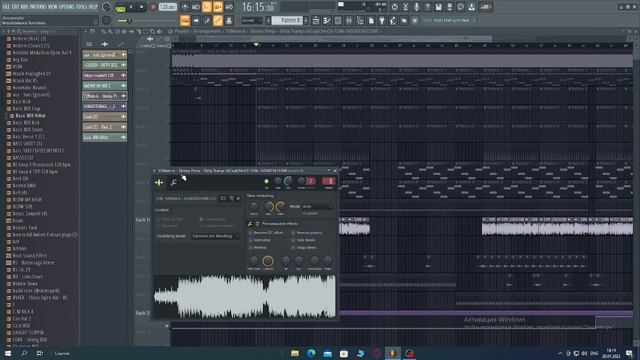Toggle Fade stereo checkbox
The image size is (640, 360).
[293, 240]
